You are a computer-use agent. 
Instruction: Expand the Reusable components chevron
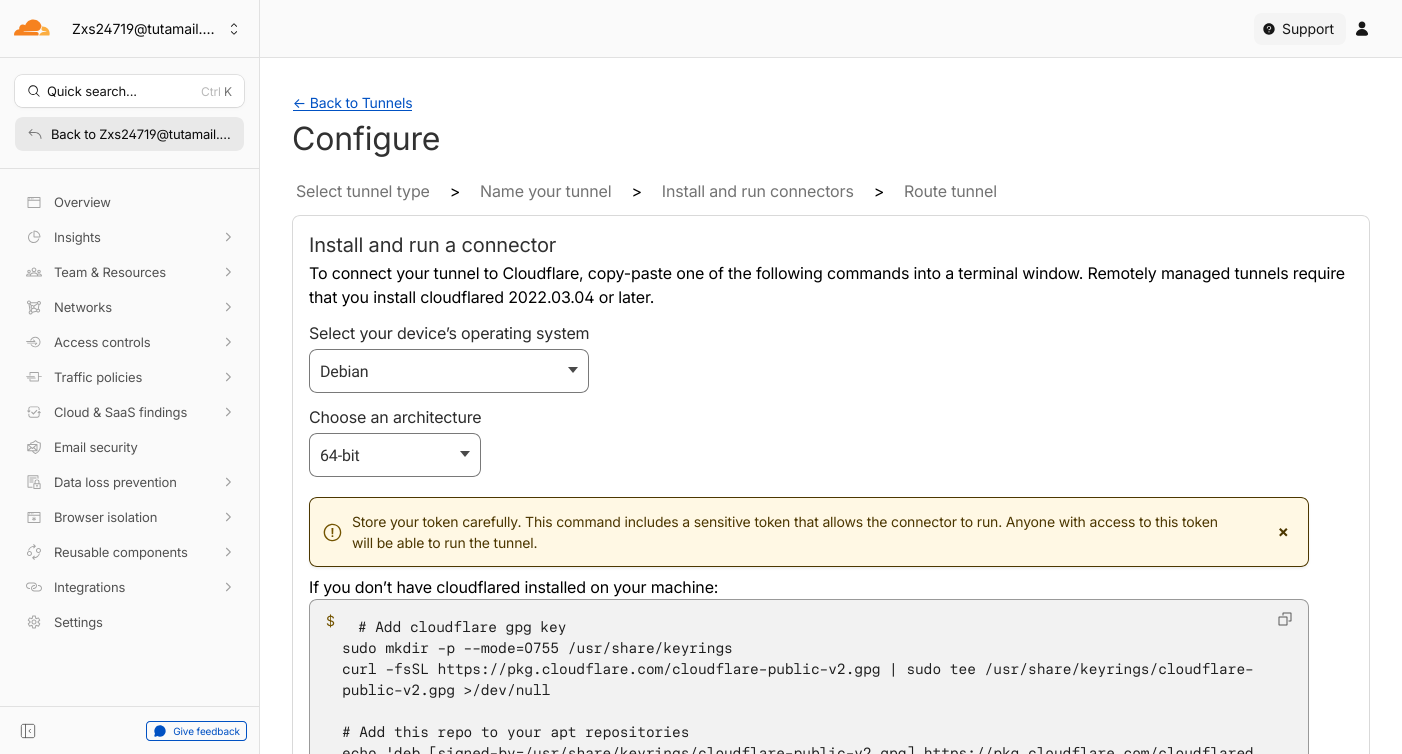click(x=228, y=552)
